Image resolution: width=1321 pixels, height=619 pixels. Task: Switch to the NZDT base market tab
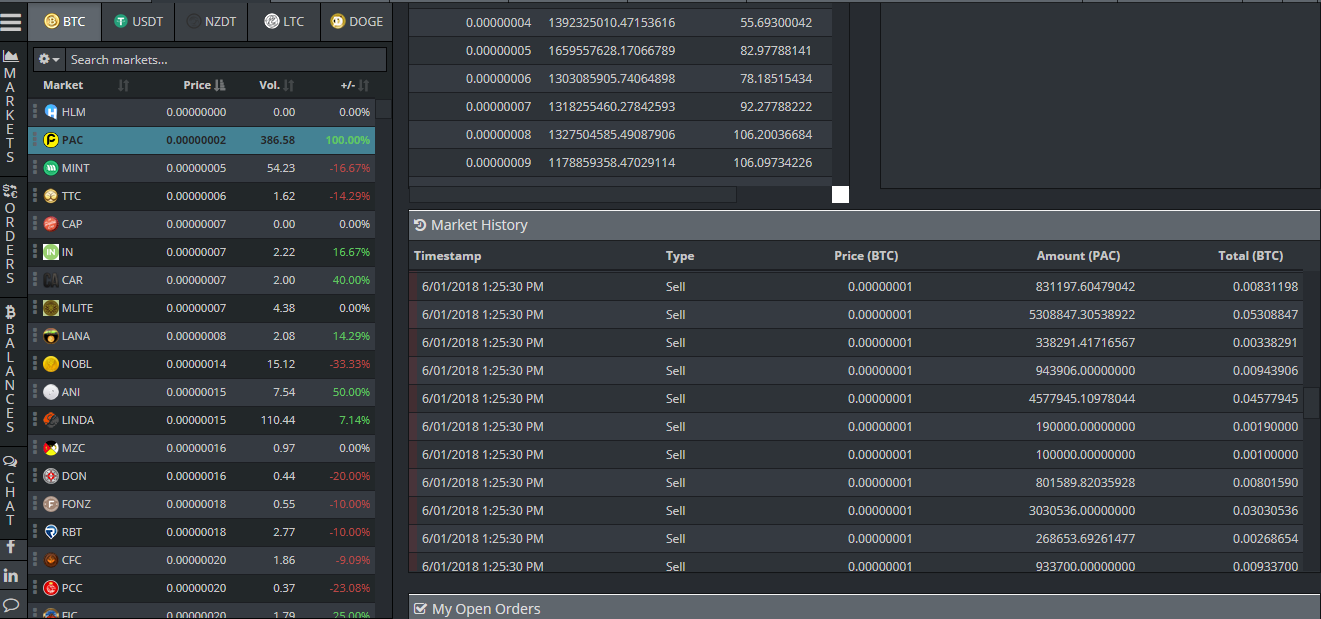[x=211, y=21]
